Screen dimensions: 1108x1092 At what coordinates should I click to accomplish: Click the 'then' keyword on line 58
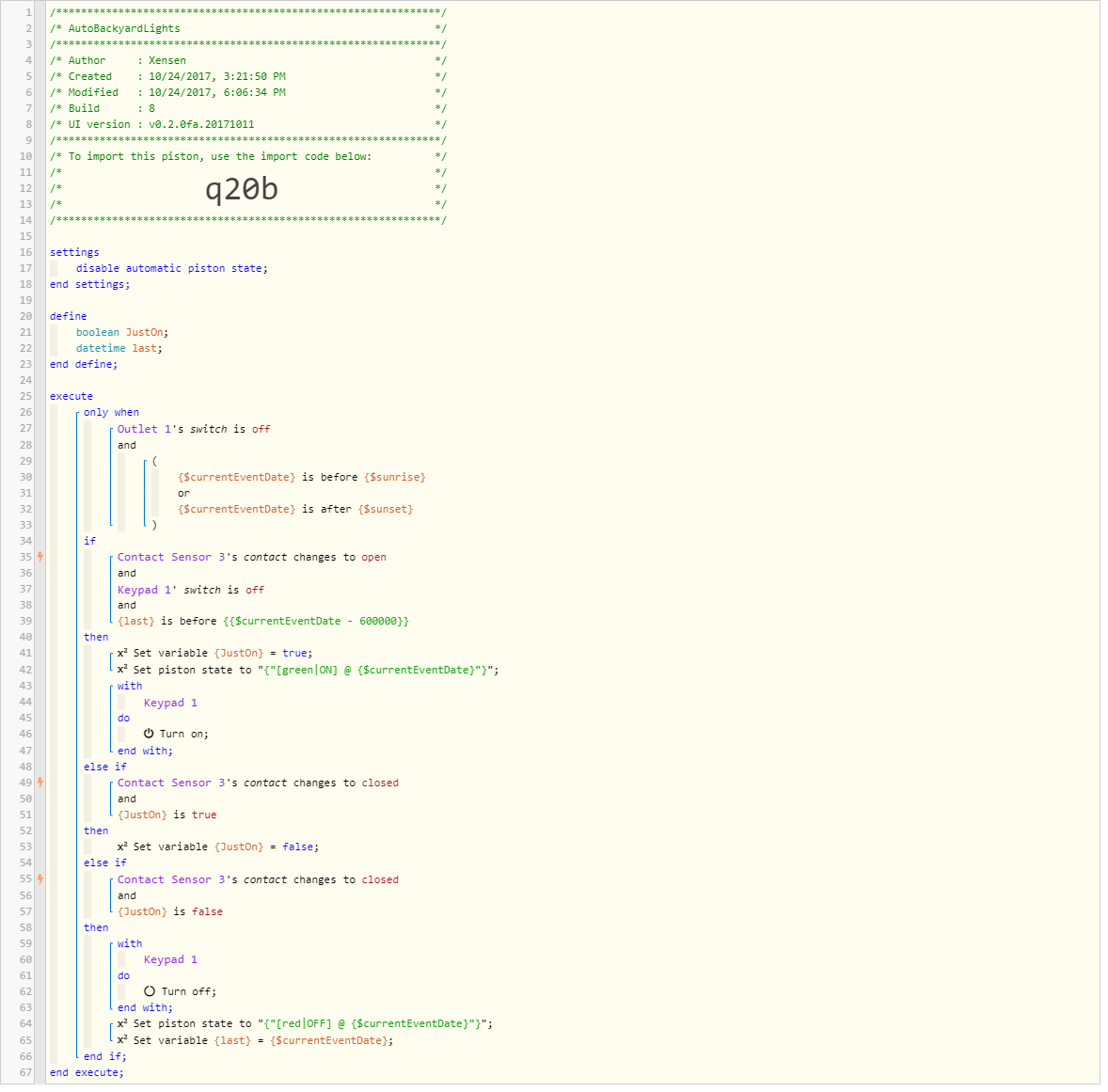click(96, 927)
